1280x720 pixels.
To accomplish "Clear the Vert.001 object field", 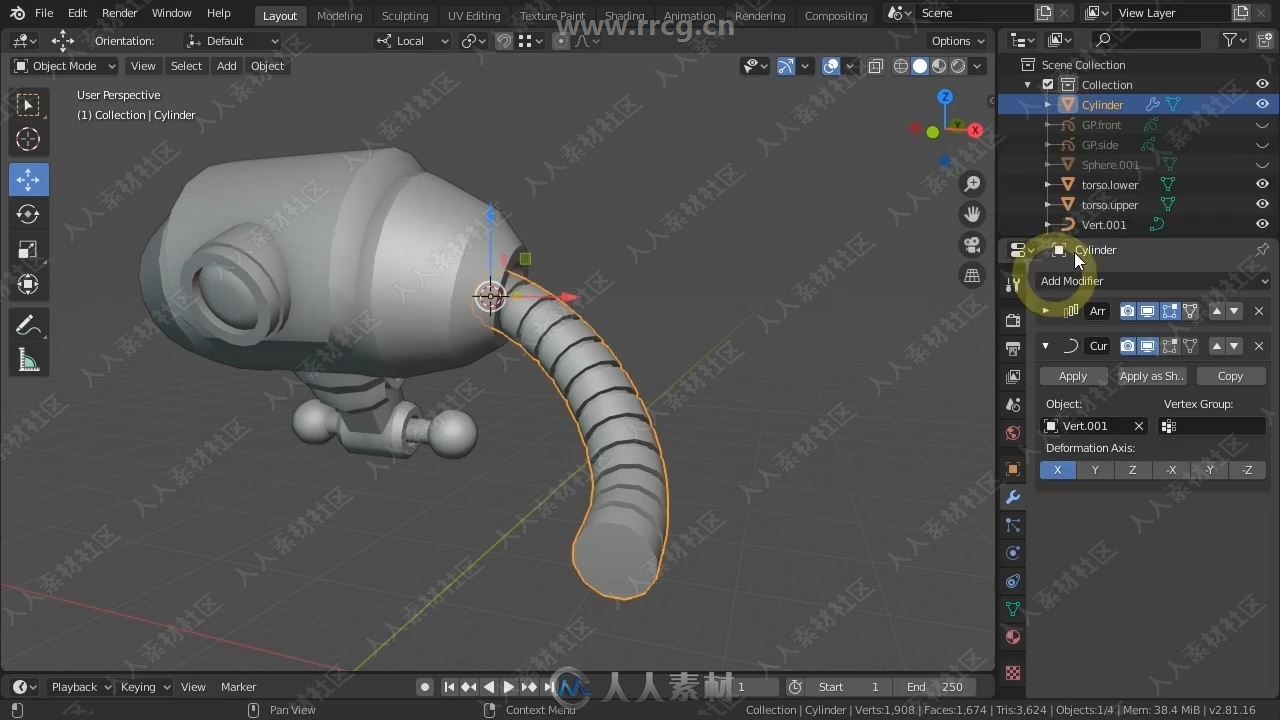I will pos(1138,426).
